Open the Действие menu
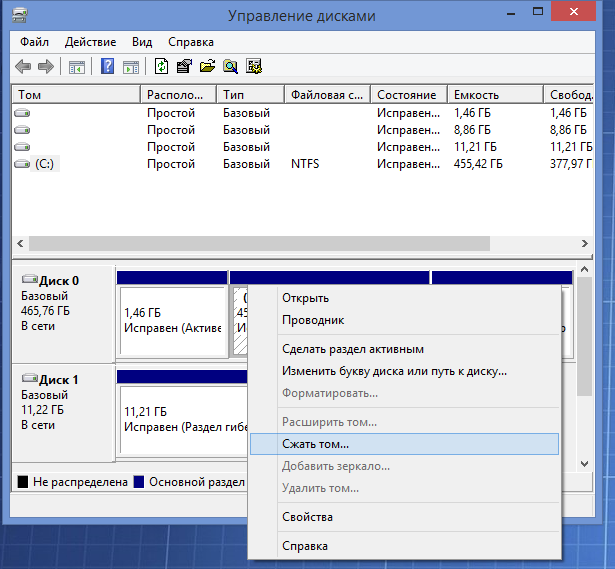This screenshot has height=569, width=615. tap(91, 42)
